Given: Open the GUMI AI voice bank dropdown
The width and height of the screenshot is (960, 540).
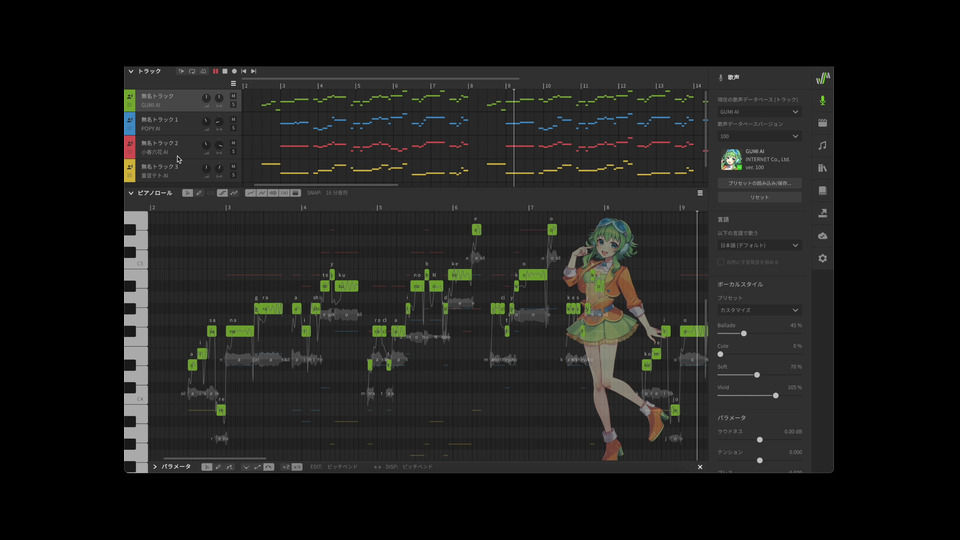Looking at the screenshot, I should pyautogui.click(x=759, y=112).
